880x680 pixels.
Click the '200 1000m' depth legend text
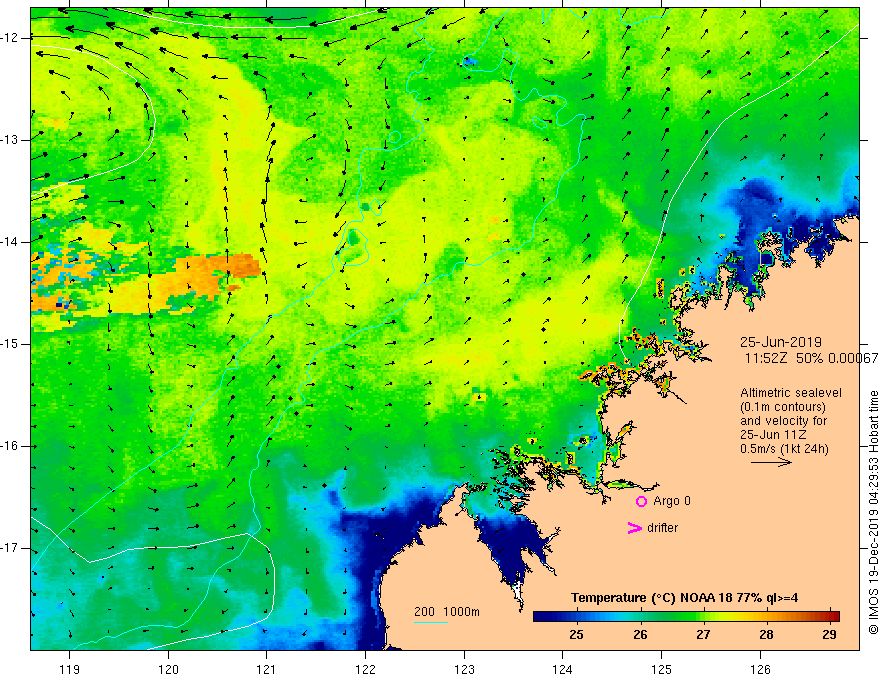coord(447,612)
